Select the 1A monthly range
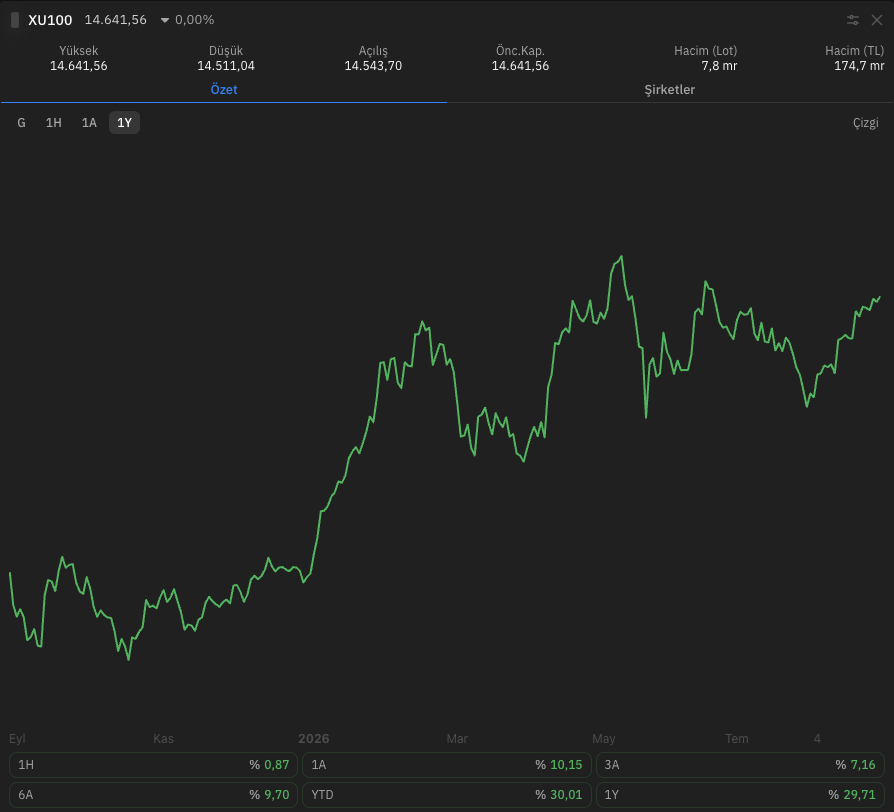 (89, 123)
